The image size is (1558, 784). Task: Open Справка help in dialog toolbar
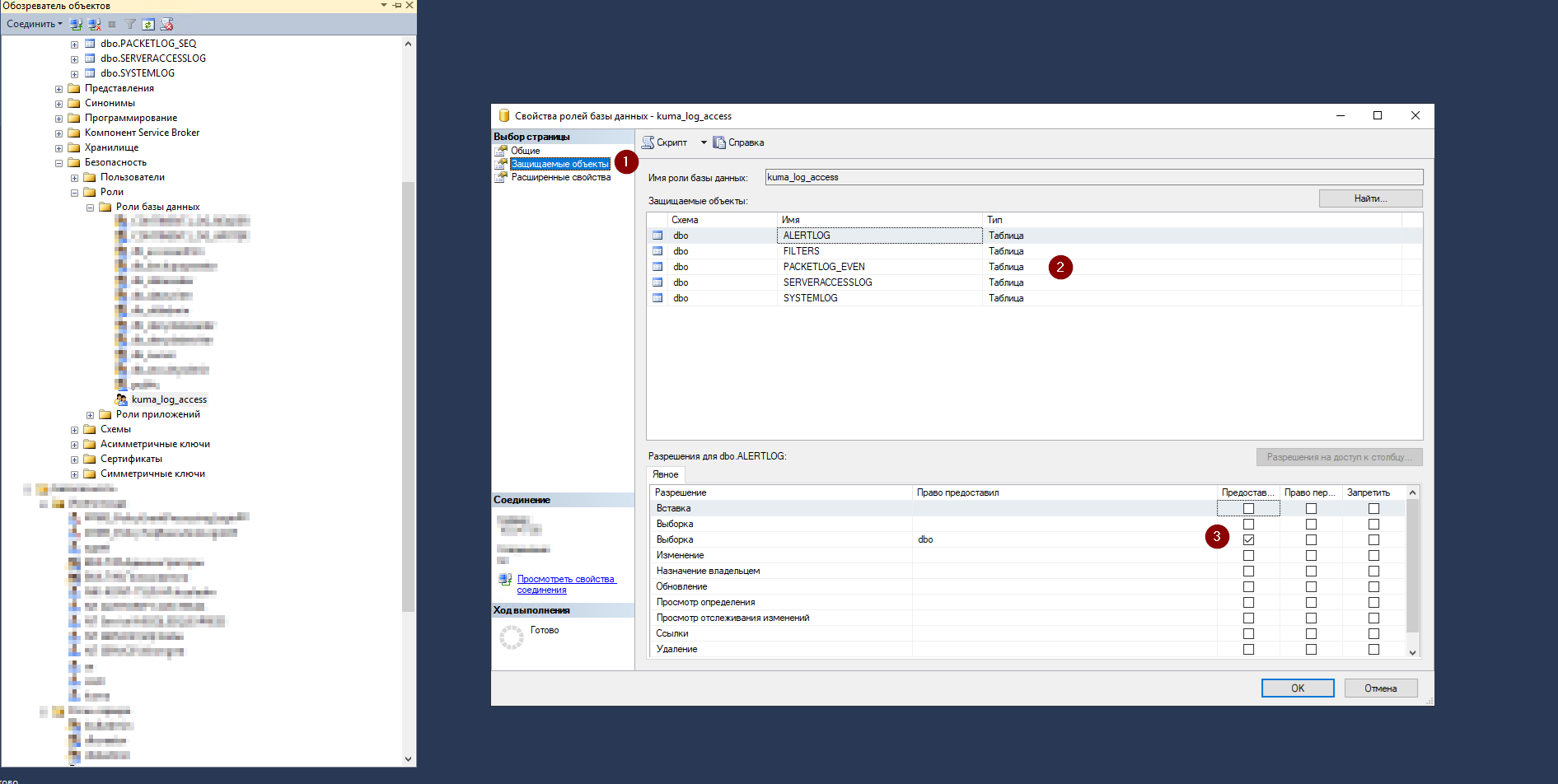click(x=739, y=142)
